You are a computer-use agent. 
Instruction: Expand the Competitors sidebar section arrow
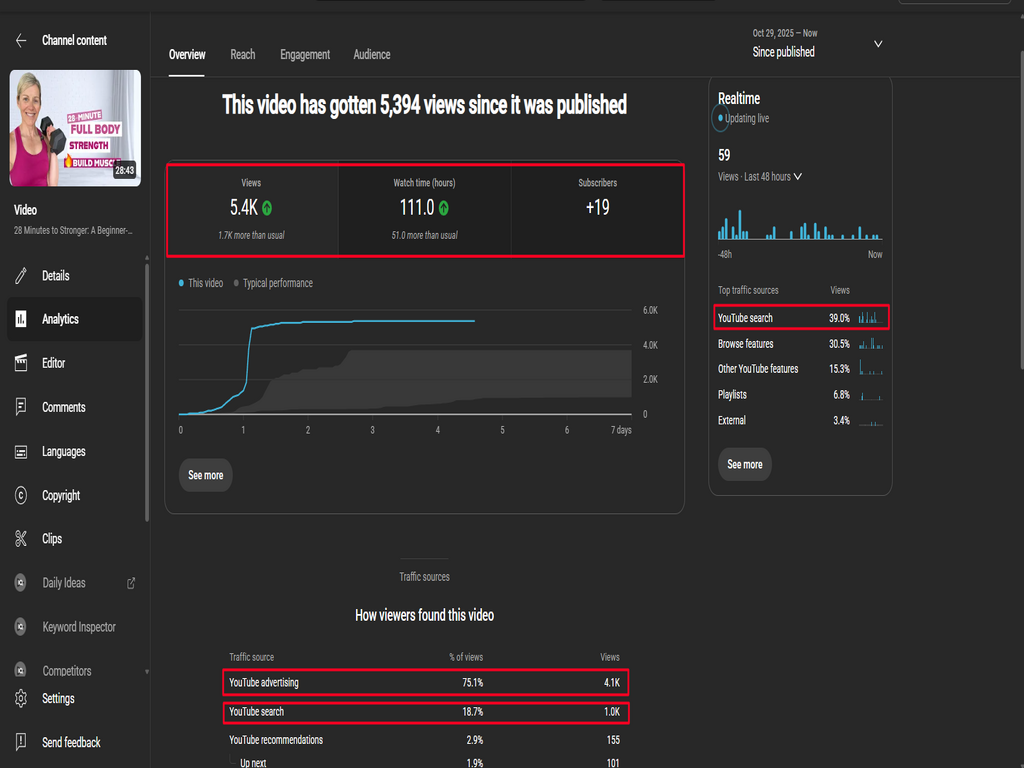(146, 671)
